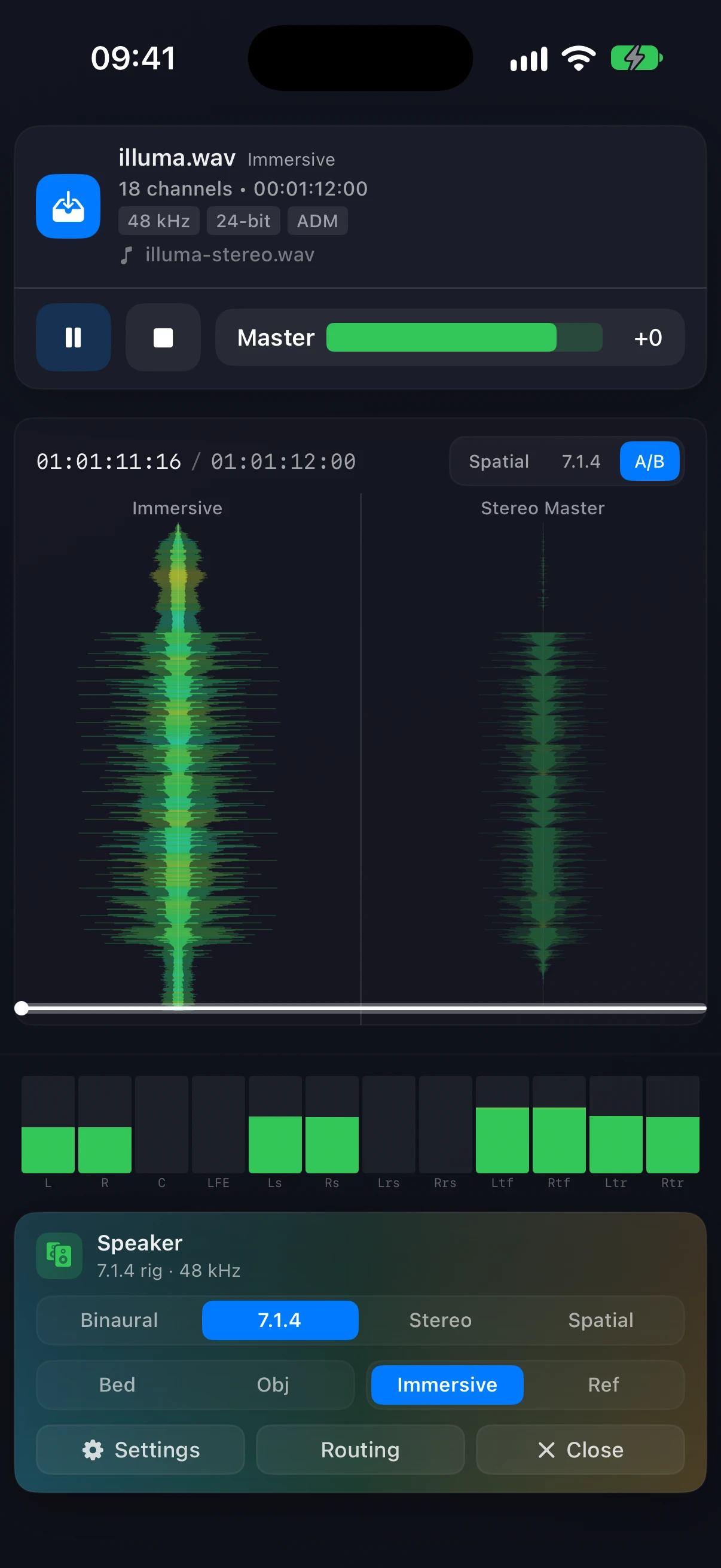Open Settings with the gear button
Viewport: 721px width, 1568px height.
[140, 1450]
